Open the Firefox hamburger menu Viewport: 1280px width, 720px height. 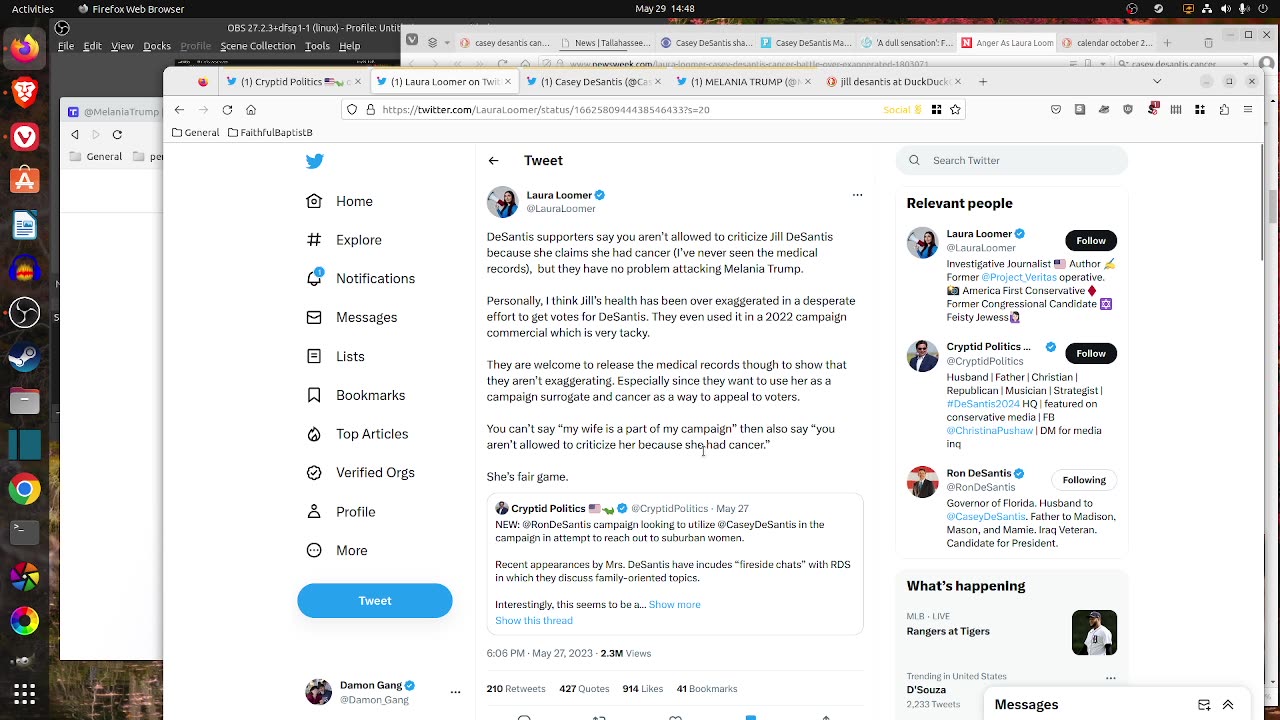pos(1250,110)
